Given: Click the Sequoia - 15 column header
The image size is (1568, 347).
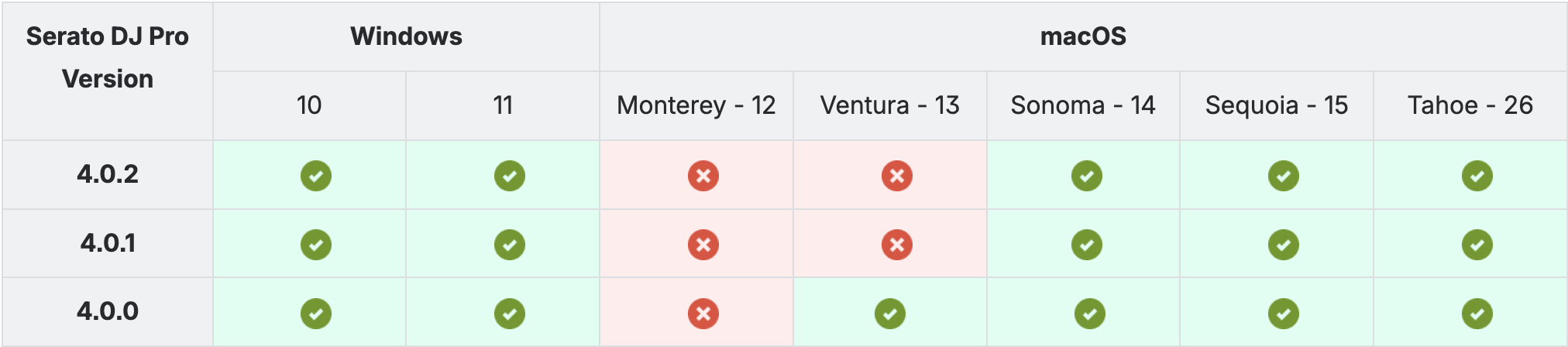Looking at the screenshot, I should click(1277, 105).
